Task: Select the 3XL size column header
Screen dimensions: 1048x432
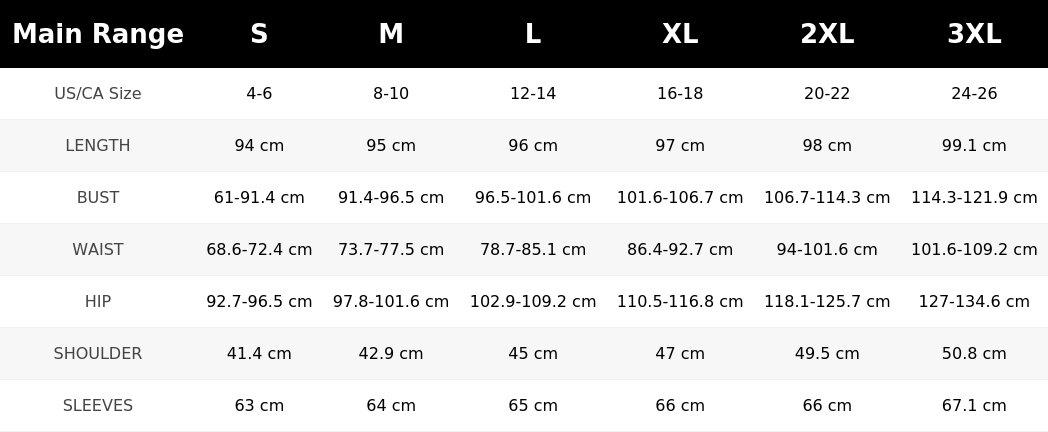Action: coord(974,33)
